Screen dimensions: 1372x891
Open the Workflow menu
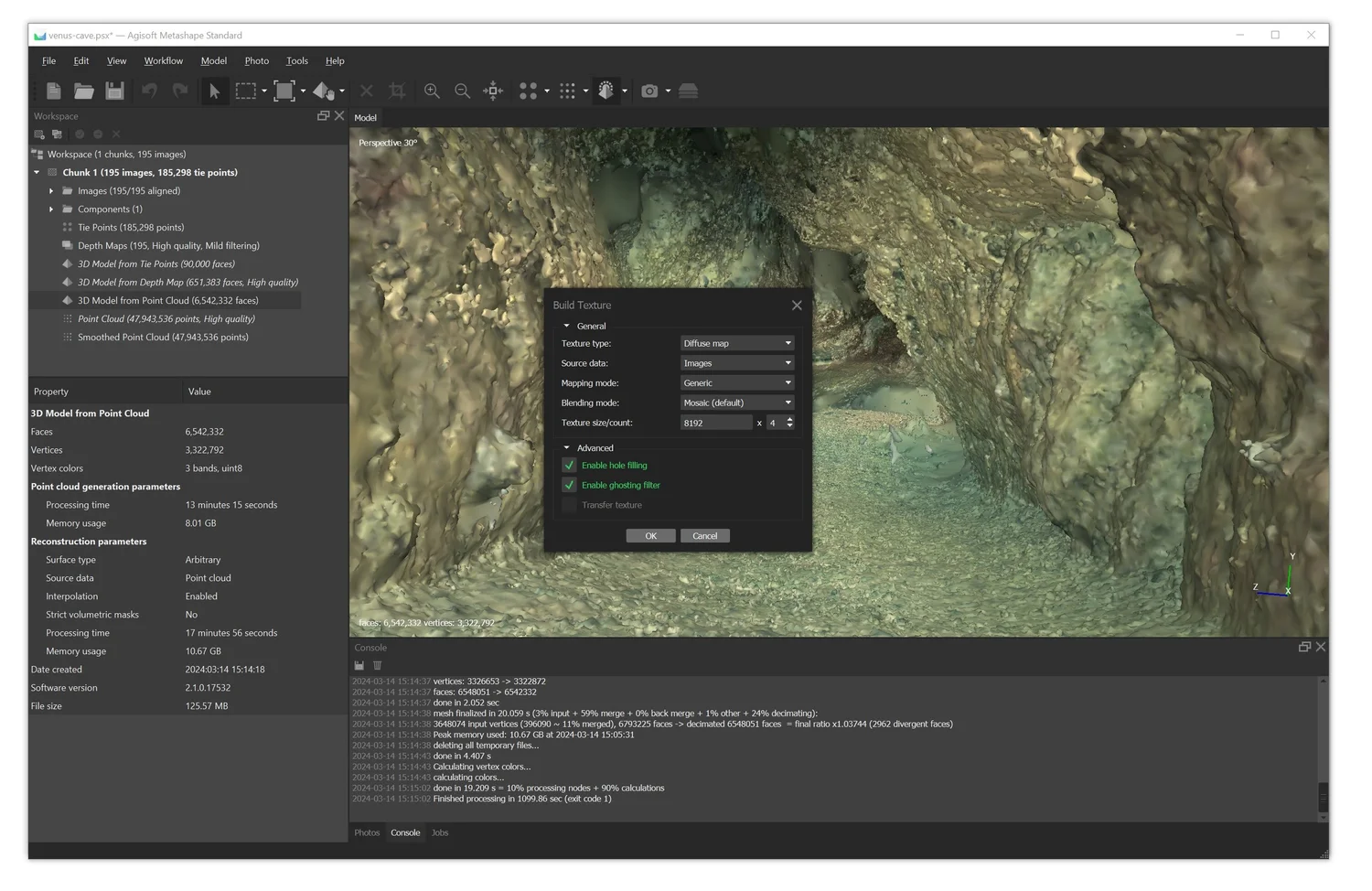click(x=163, y=60)
